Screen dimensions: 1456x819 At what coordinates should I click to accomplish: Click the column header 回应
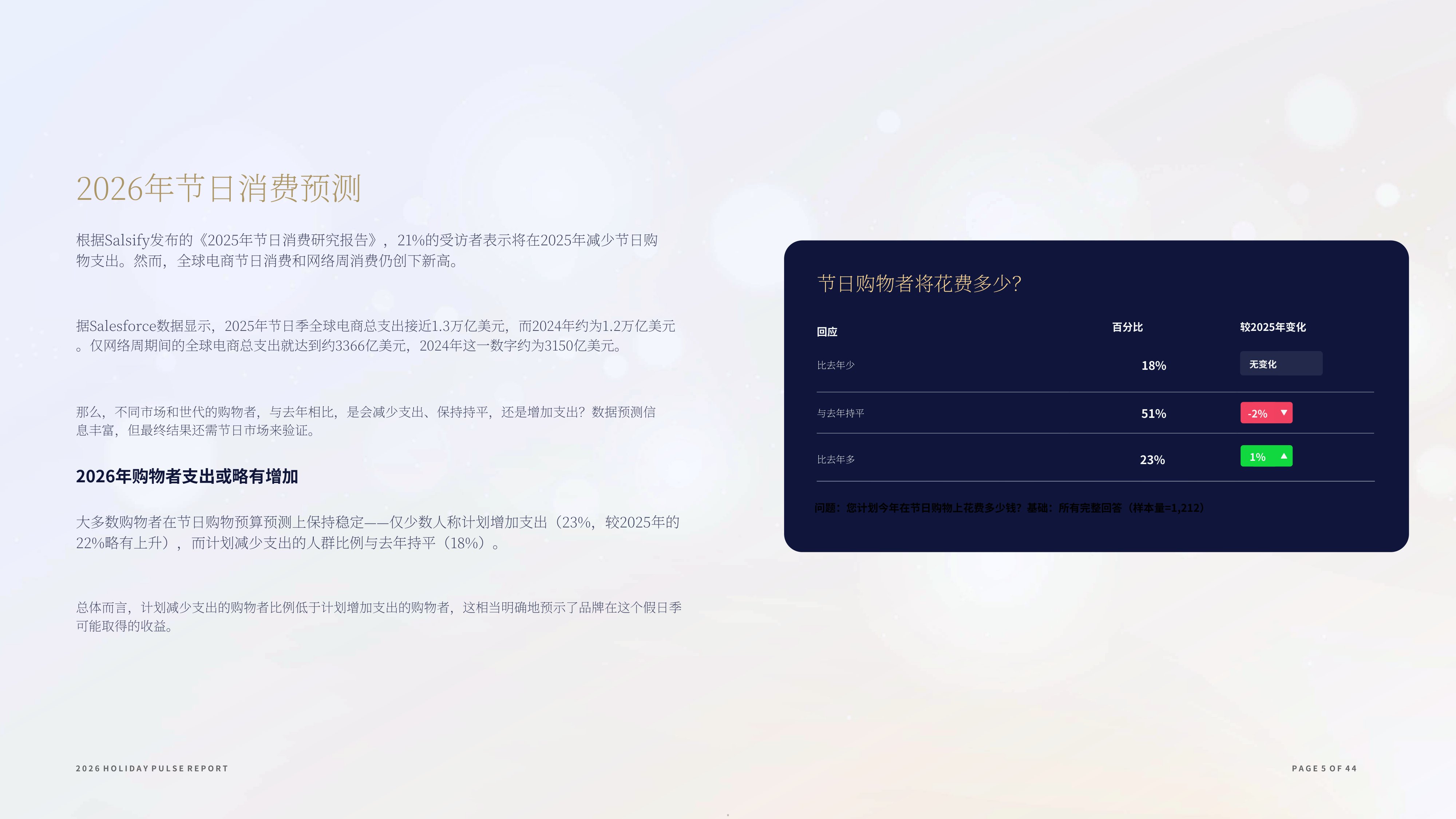pyautogui.click(x=827, y=332)
